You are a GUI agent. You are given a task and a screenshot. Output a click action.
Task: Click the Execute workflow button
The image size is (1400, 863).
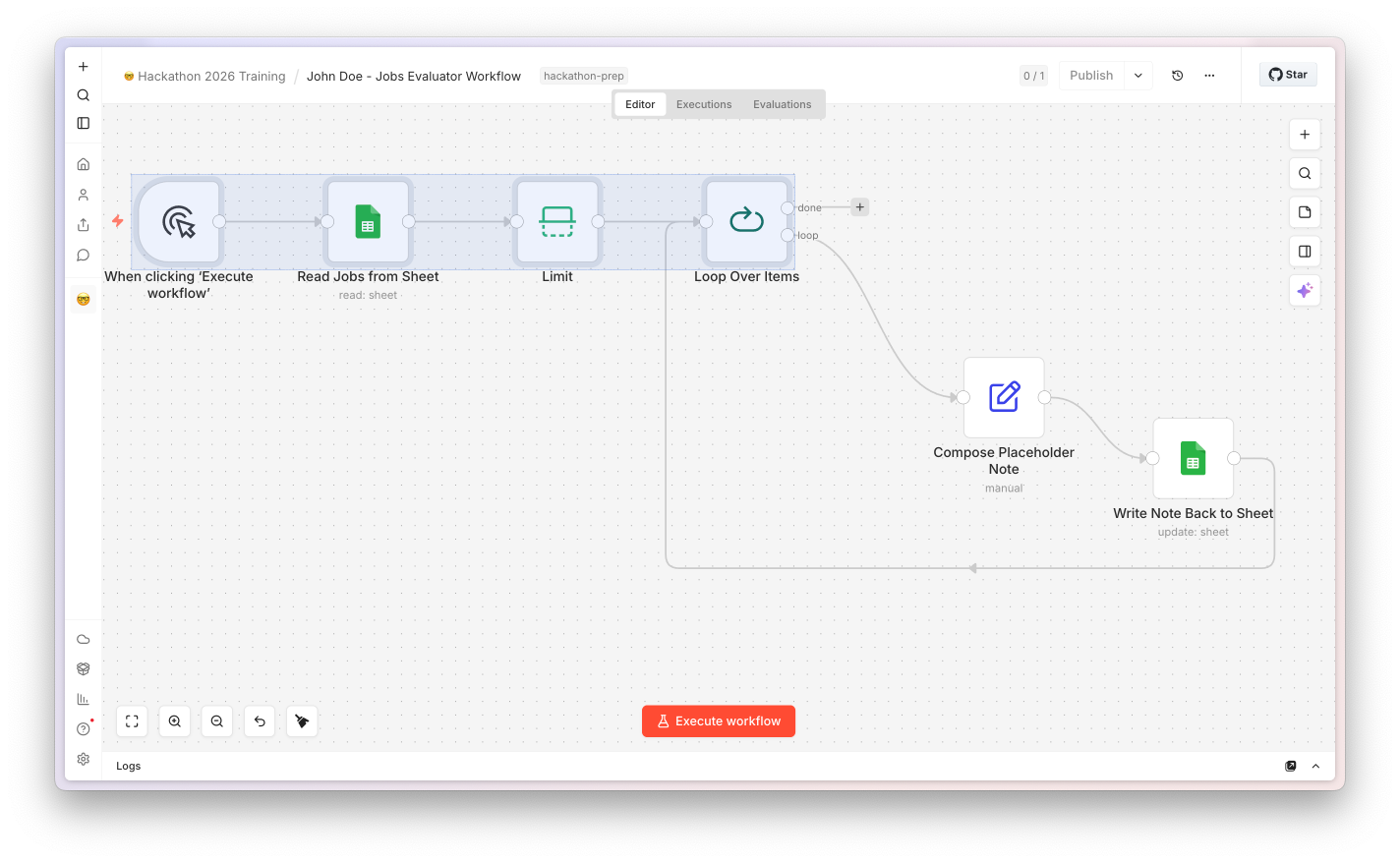click(x=719, y=721)
